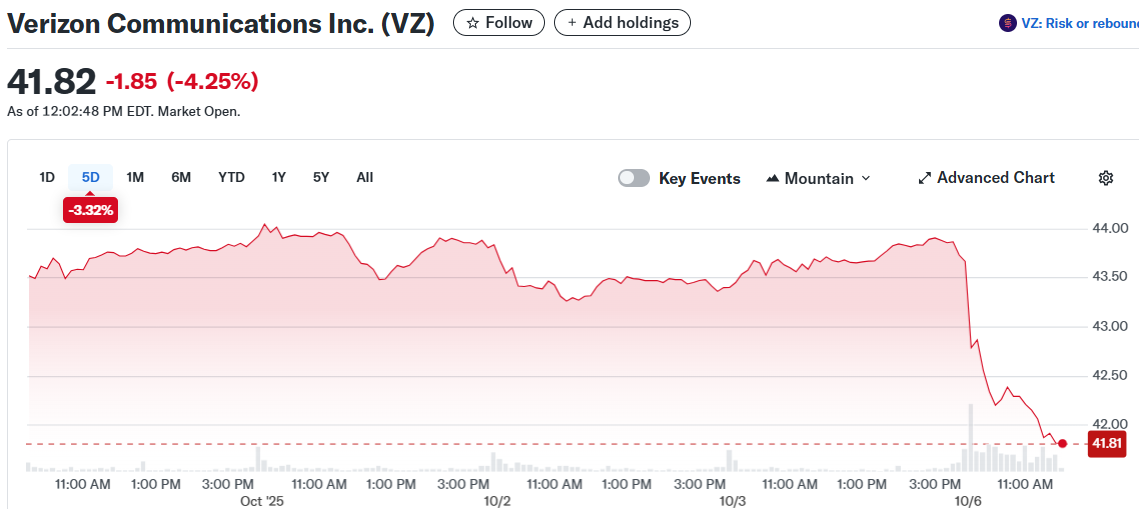Viewport: 1139px width, 509px height.
Task: Select the 5Y time range
Action: coord(321,177)
